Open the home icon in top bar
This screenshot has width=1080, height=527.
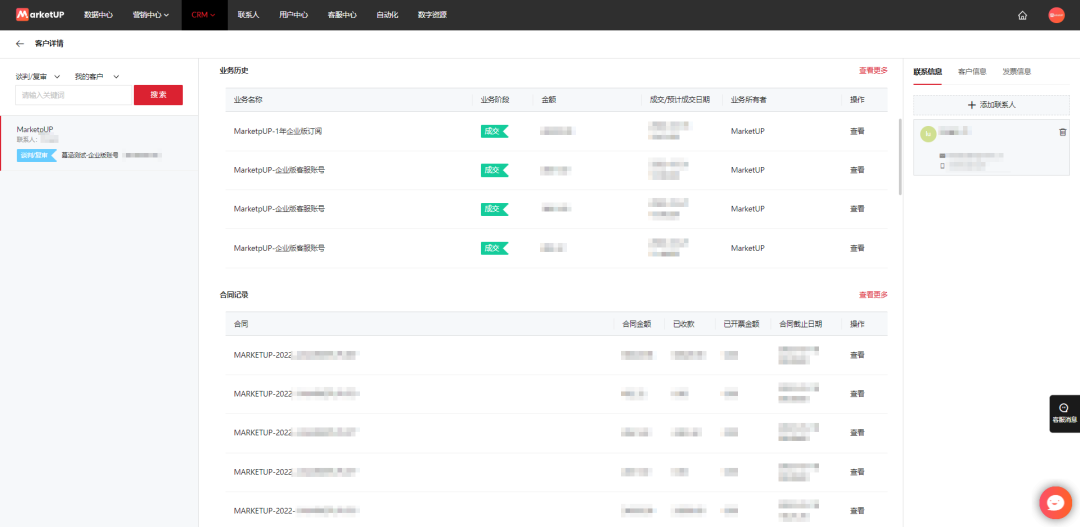tap(1022, 15)
